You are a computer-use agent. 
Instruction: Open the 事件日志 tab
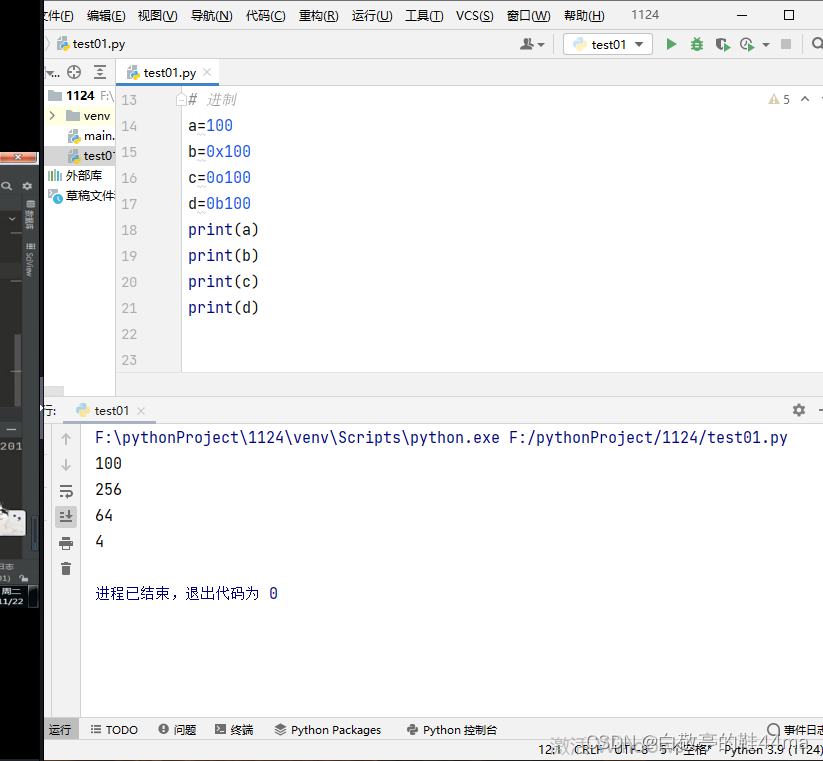point(795,730)
